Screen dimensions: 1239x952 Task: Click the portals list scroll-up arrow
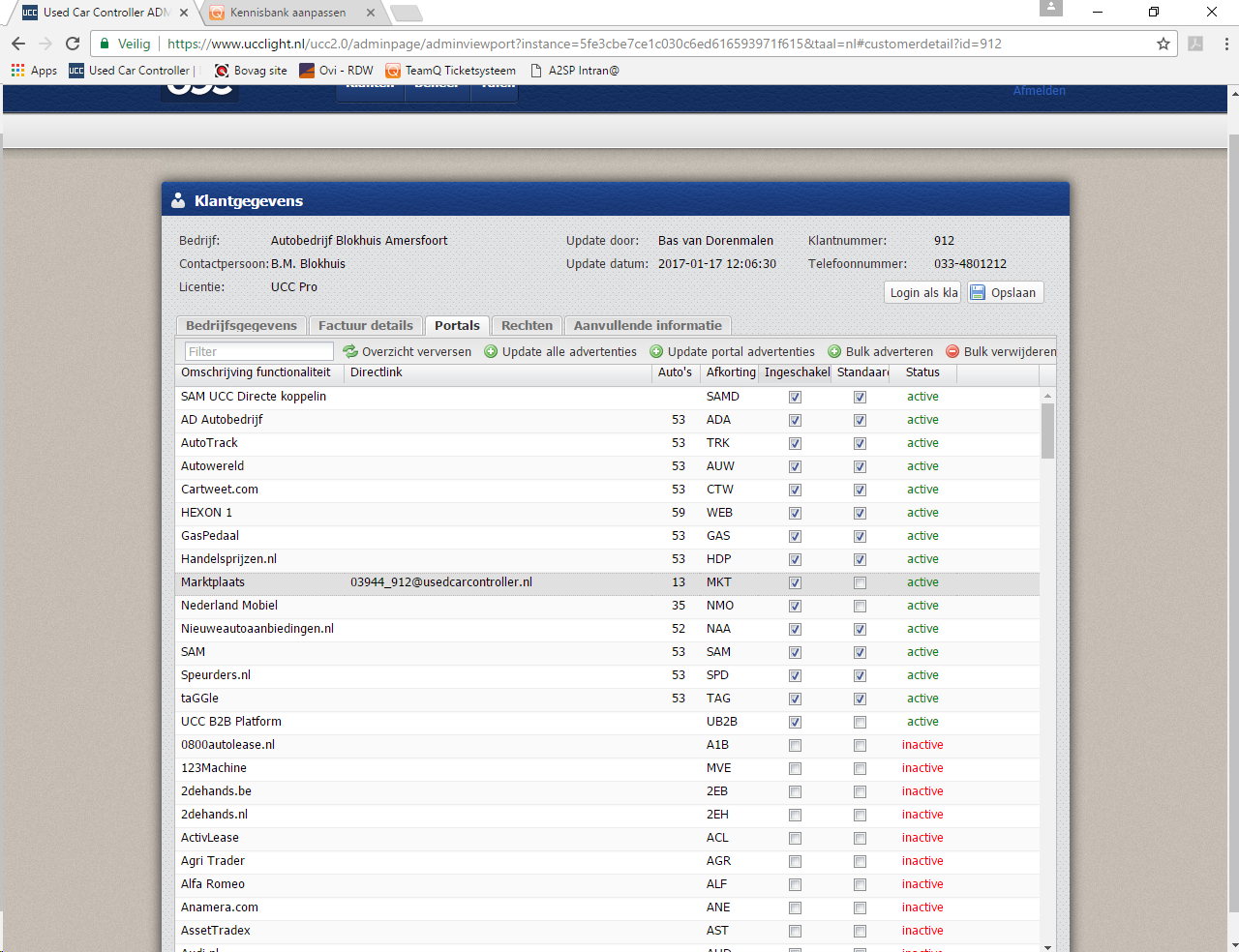1047,396
